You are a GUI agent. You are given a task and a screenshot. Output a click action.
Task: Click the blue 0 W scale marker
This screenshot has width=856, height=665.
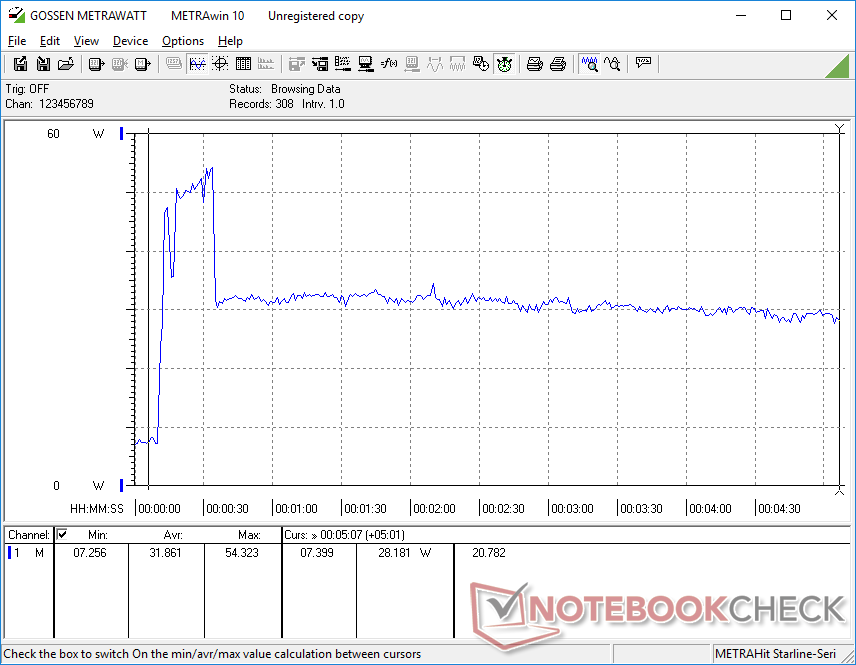coord(121,485)
